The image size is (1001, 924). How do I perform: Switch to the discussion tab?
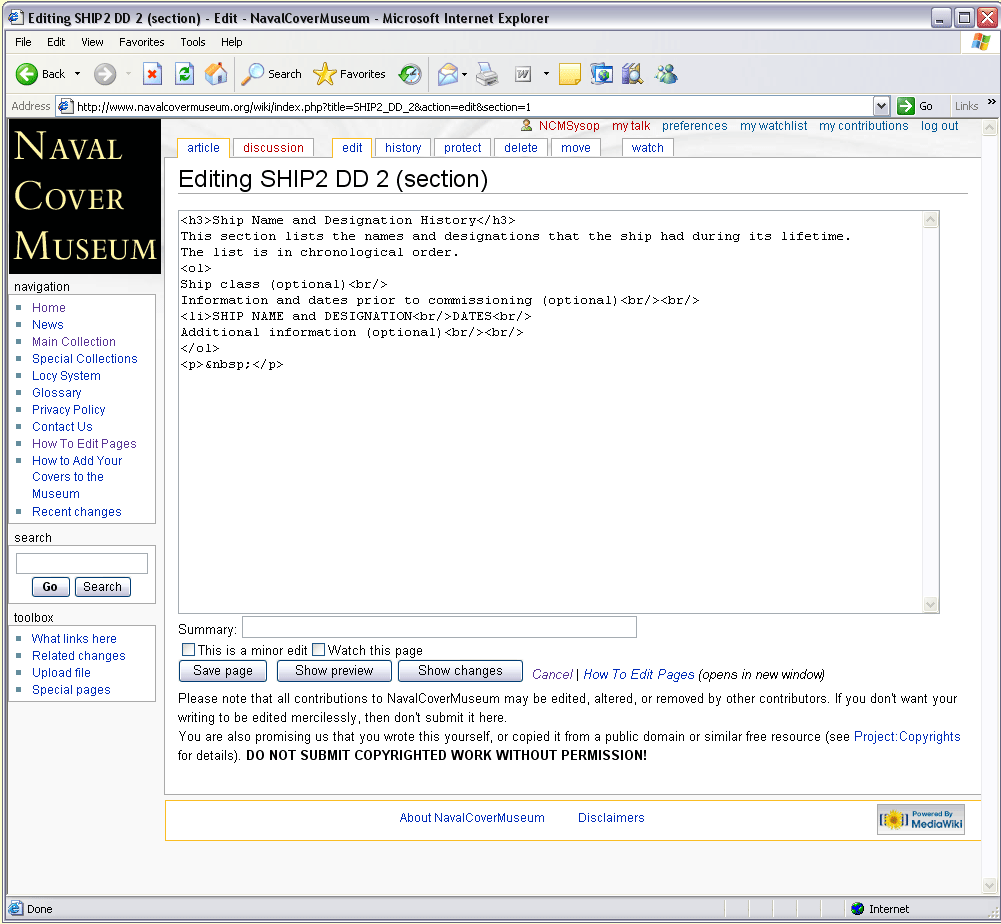(273, 148)
